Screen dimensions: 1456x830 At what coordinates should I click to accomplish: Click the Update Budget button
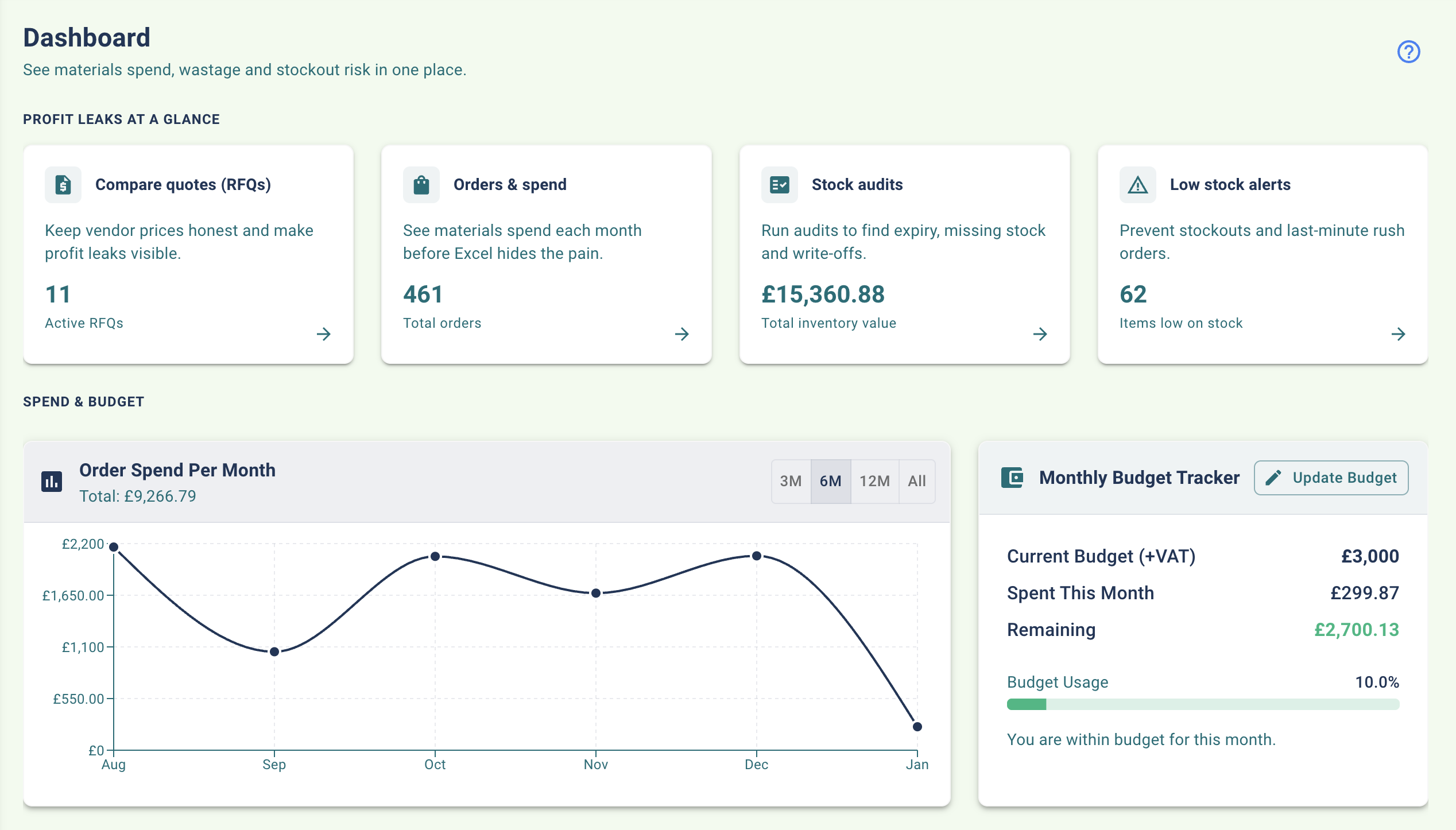point(1331,477)
